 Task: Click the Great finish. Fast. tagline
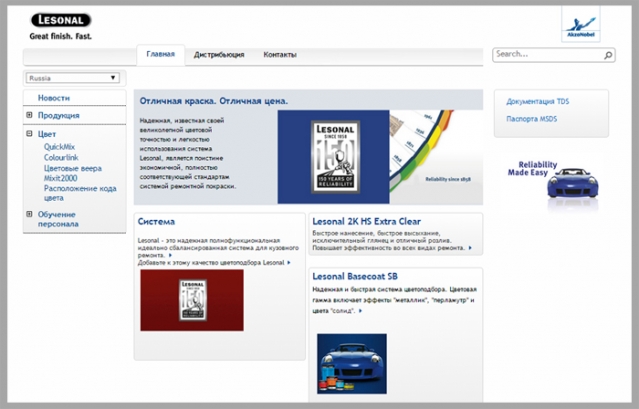tap(61, 36)
